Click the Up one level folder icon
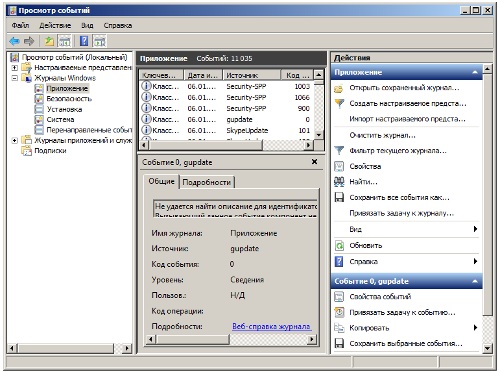Viewport: 500px width, 372px height. [49, 41]
